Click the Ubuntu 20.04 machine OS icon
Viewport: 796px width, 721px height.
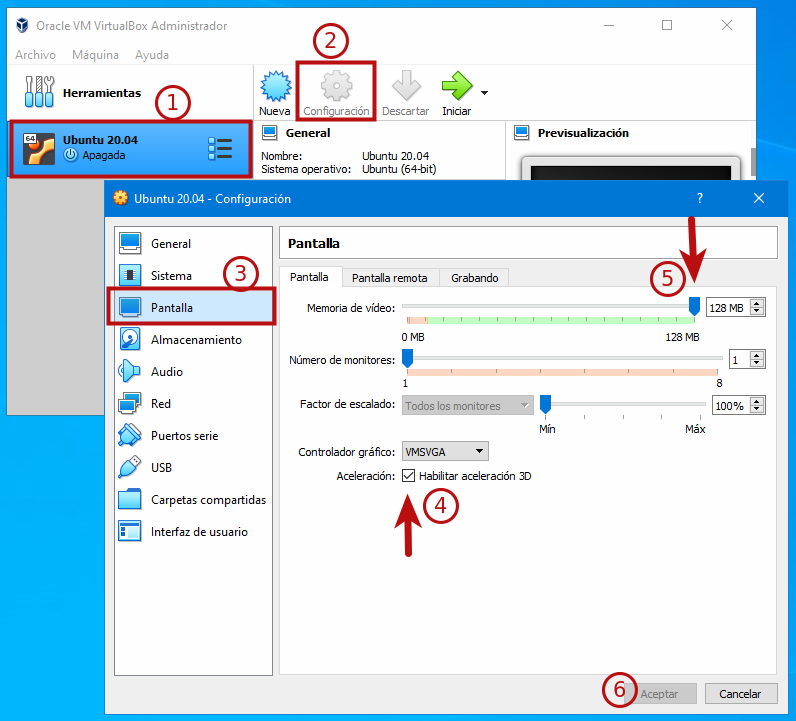pos(39,149)
